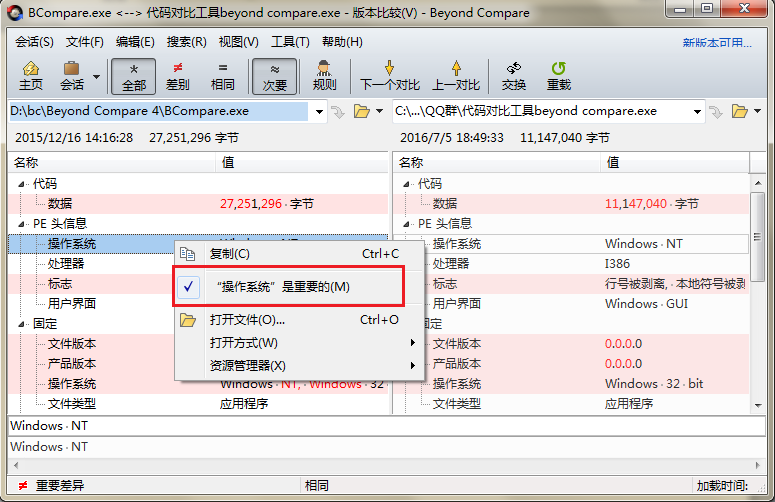Open the 资源管理器(X) submenu
The image size is (775, 502).
click(300, 365)
